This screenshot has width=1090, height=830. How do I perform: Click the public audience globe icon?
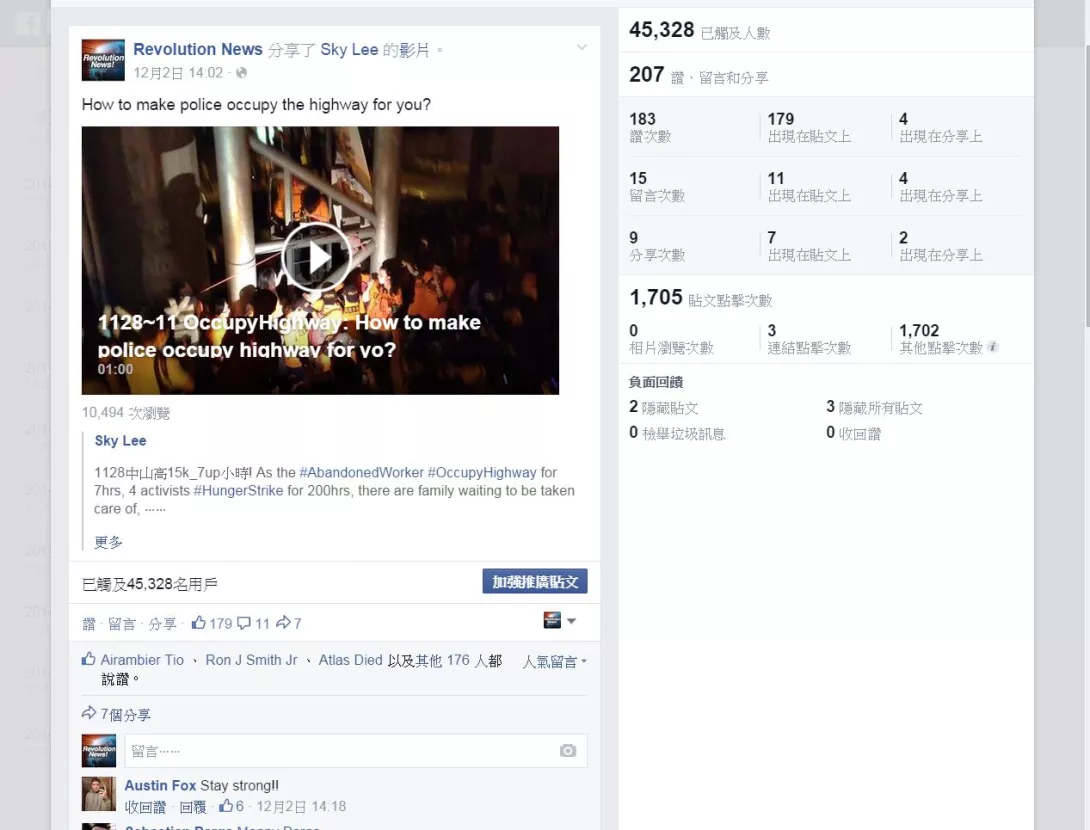point(241,72)
